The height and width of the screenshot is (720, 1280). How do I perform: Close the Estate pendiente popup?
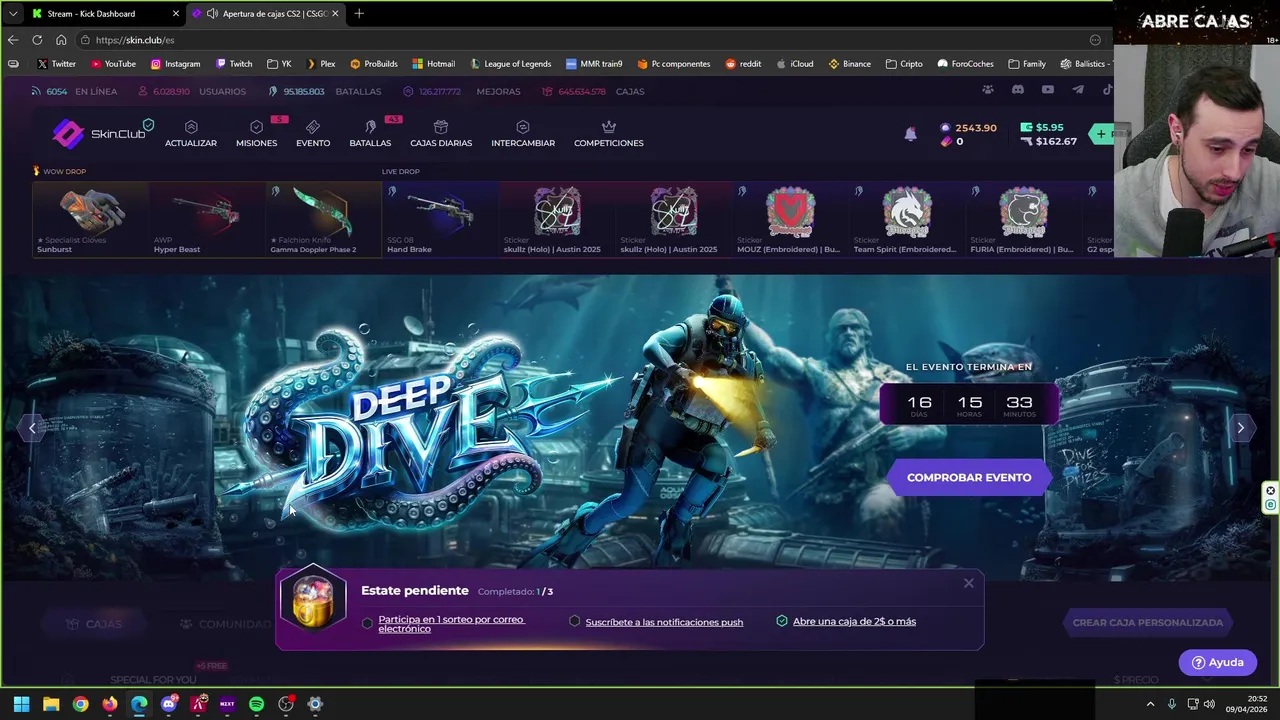(x=968, y=583)
